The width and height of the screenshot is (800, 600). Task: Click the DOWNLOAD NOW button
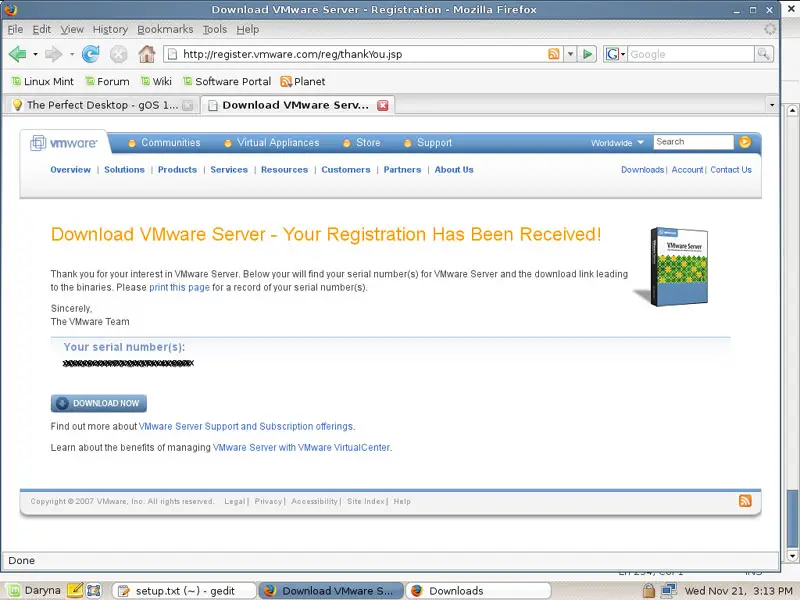pos(98,403)
